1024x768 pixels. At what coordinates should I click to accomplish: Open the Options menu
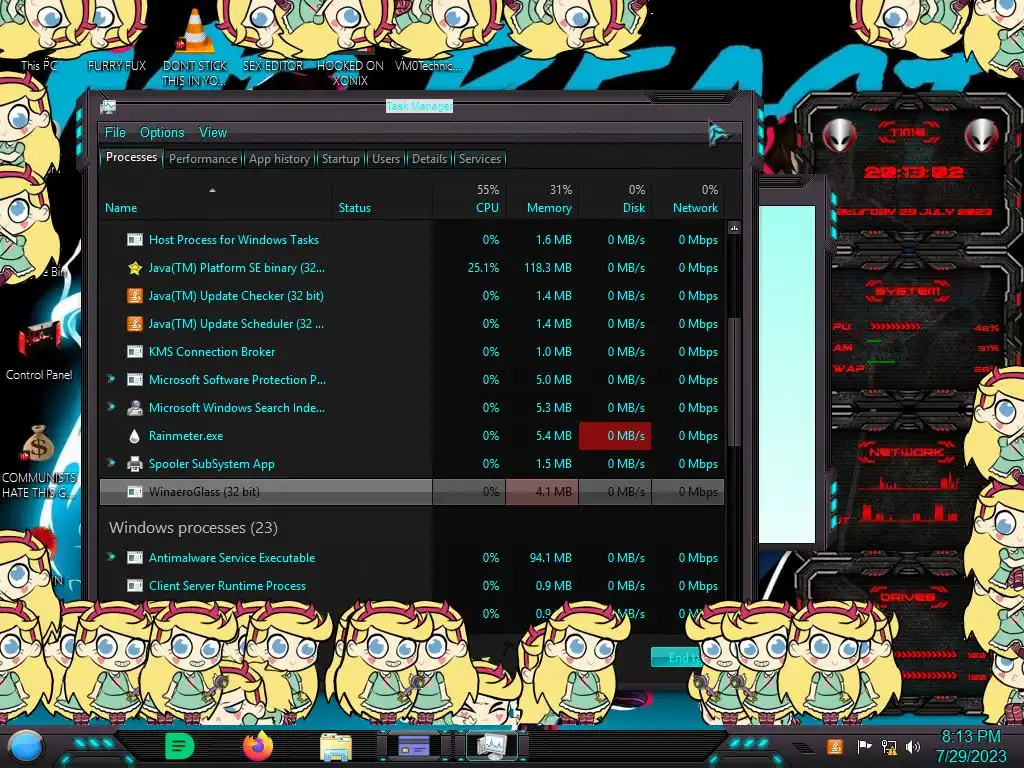click(161, 133)
